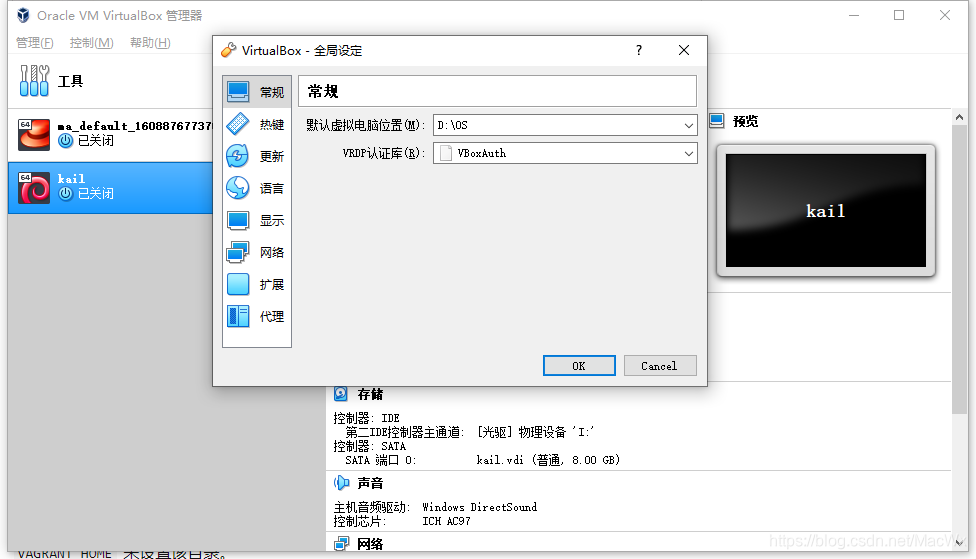Image resolution: width=976 pixels, height=559 pixels.
Task: Select the kail virtual machine entry
Action: [110, 188]
